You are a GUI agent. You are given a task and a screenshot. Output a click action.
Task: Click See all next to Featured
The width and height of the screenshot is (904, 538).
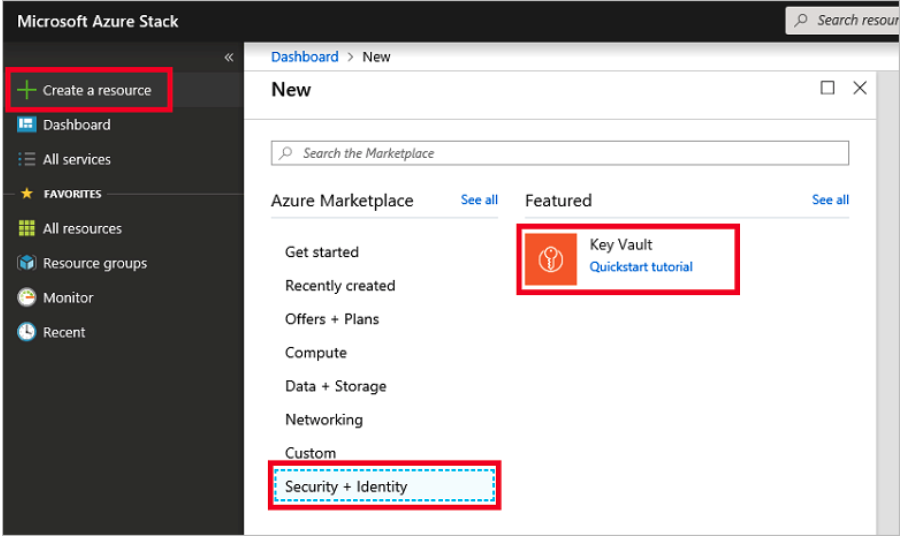pyautogui.click(x=830, y=200)
